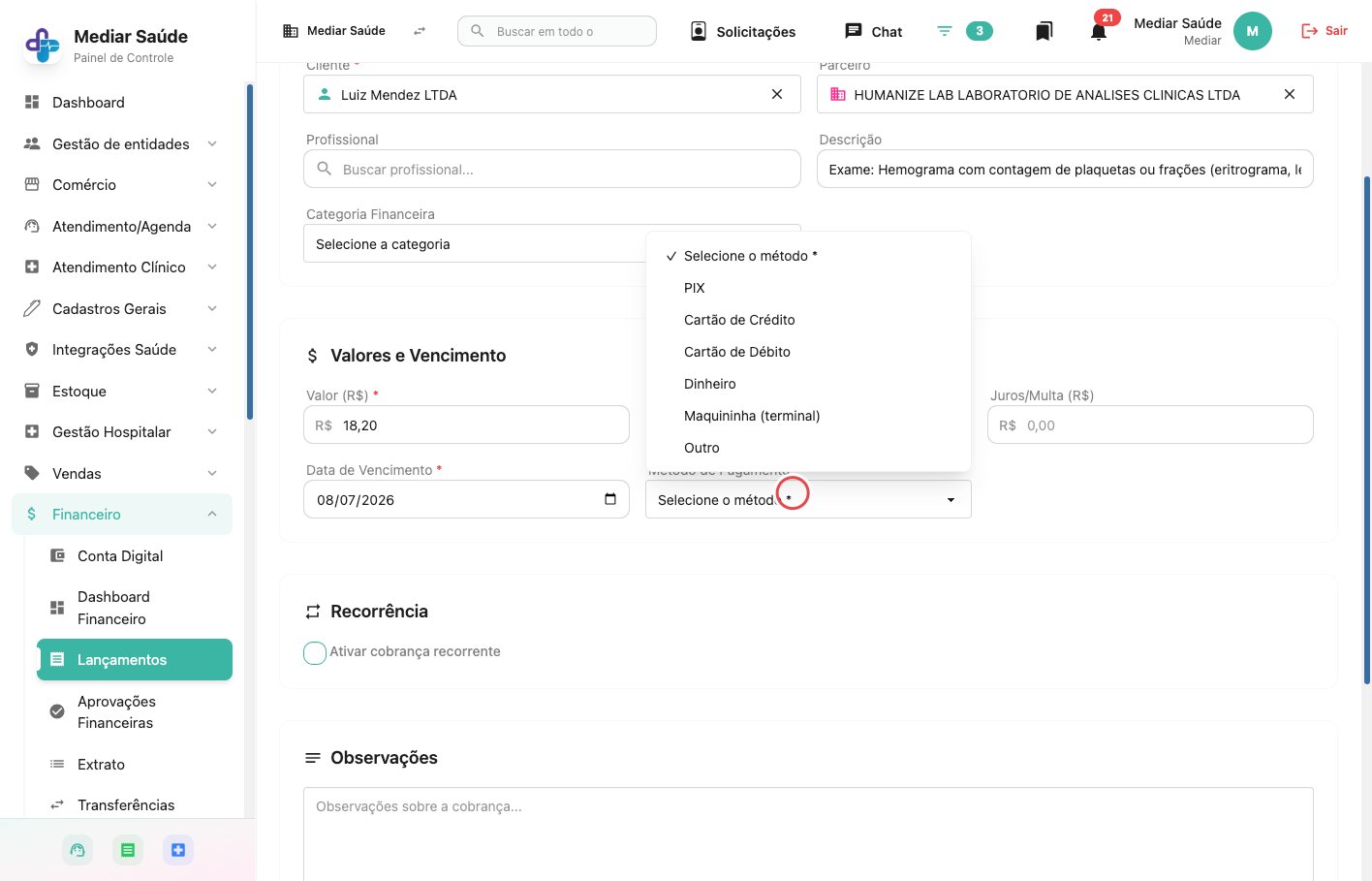
Task: Open the Selecione a categoria dropdown
Action: coord(475,244)
